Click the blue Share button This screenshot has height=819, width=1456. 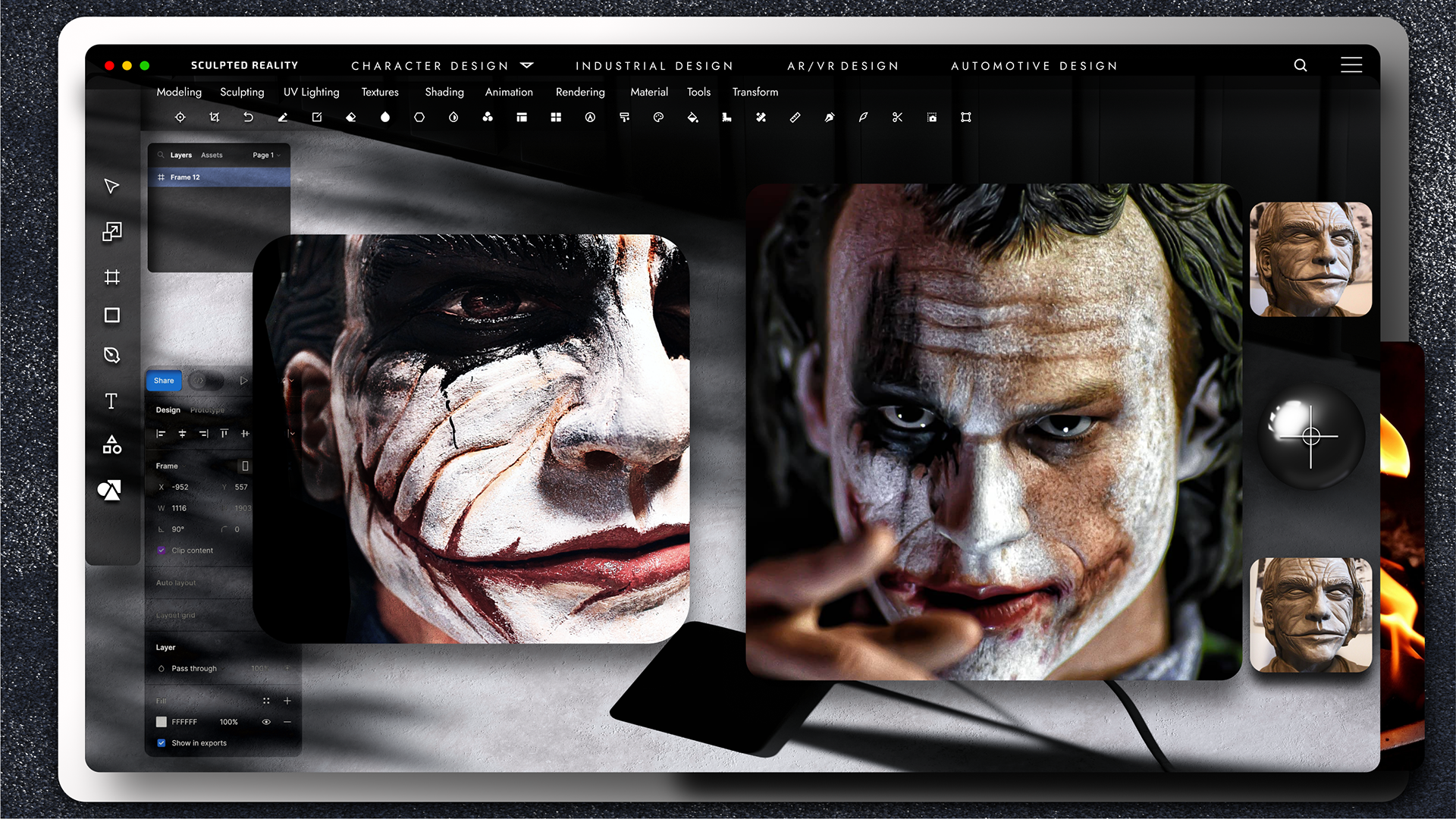pyautogui.click(x=164, y=381)
